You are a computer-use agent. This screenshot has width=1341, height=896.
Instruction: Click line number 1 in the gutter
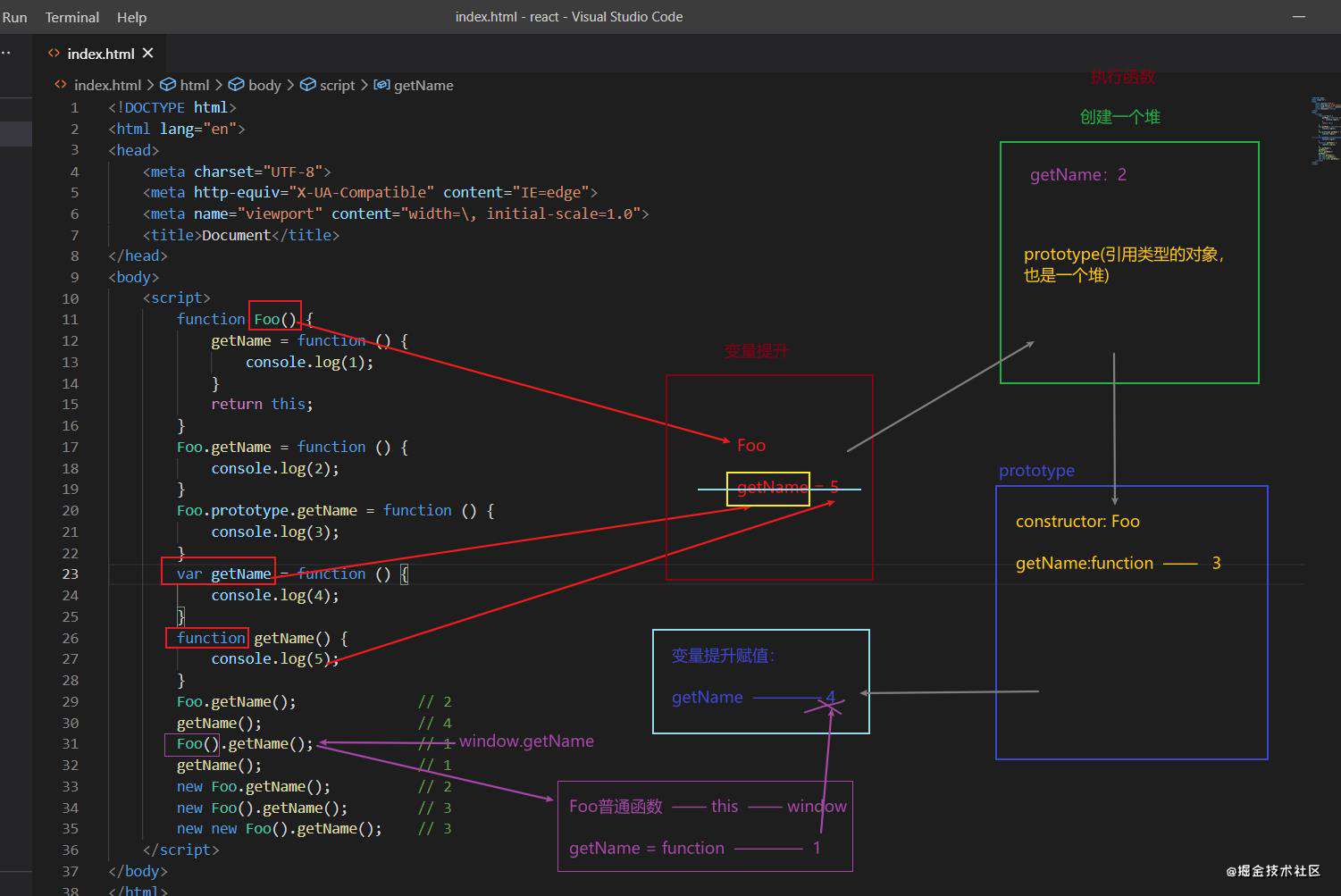(75, 107)
